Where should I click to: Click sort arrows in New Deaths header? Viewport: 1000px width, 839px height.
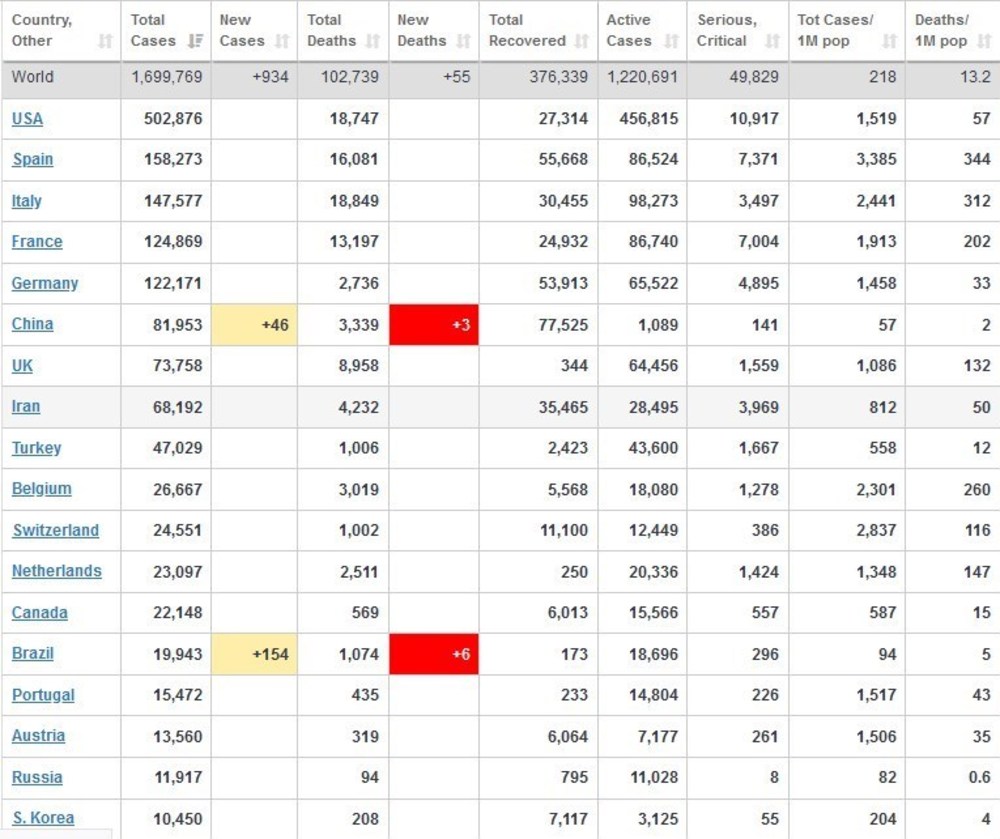coord(463,41)
